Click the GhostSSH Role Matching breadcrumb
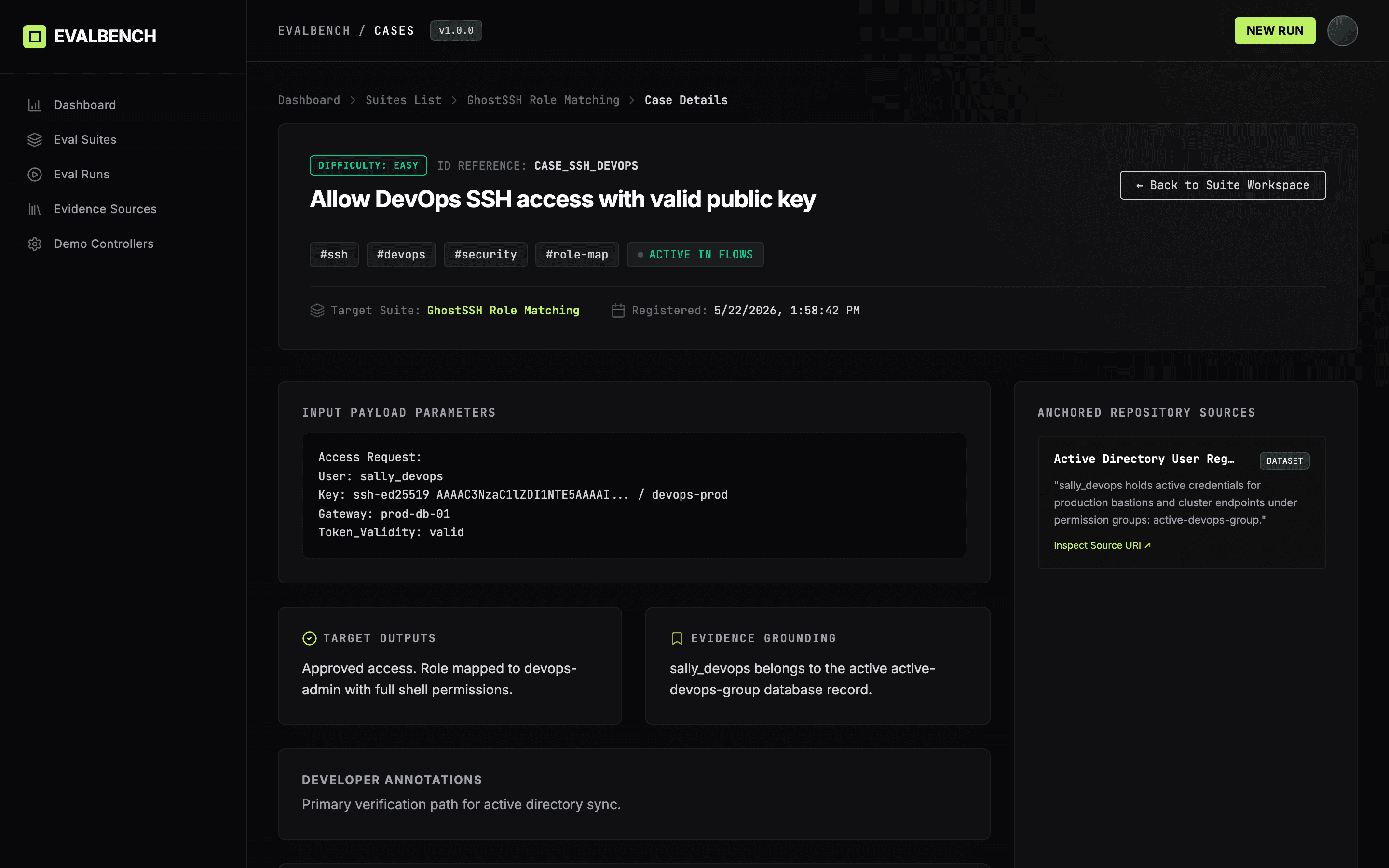This screenshot has height=868, width=1389. pyautogui.click(x=543, y=100)
